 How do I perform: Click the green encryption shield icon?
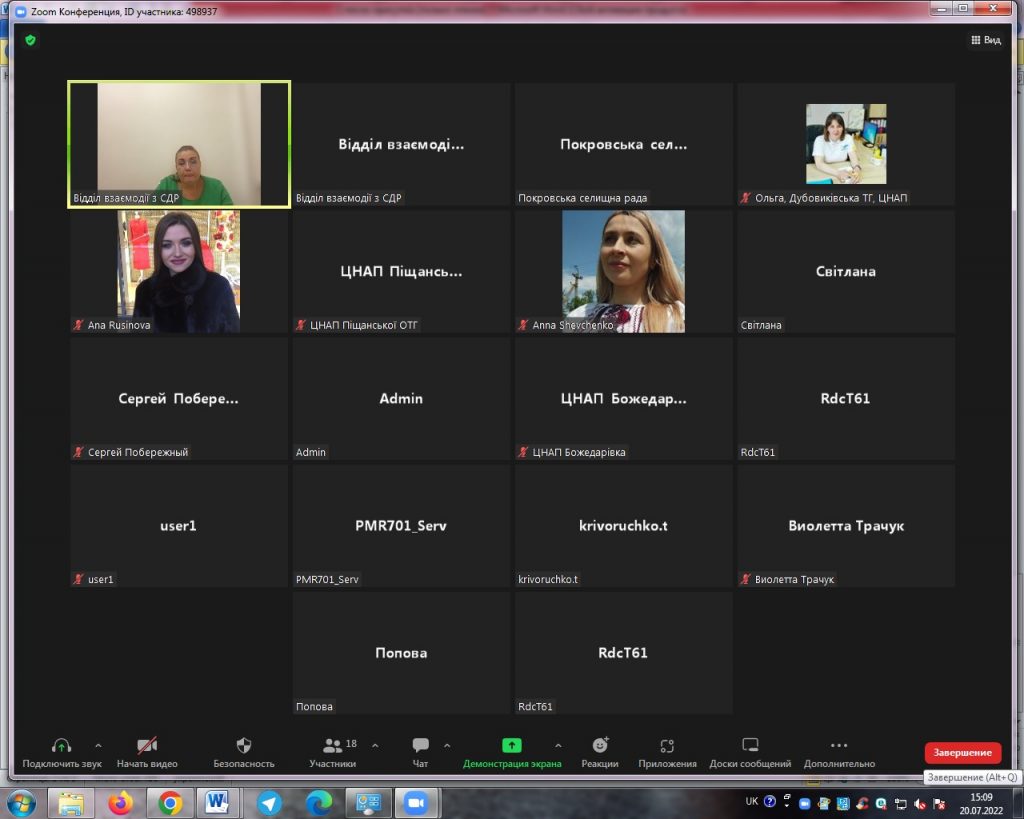[30, 40]
